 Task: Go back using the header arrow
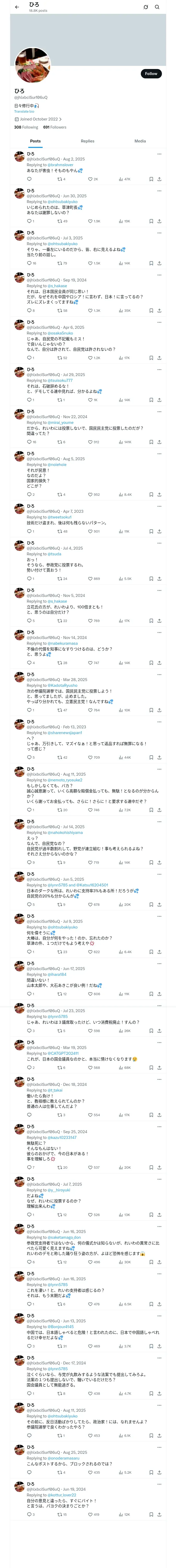[x=17, y=7]
